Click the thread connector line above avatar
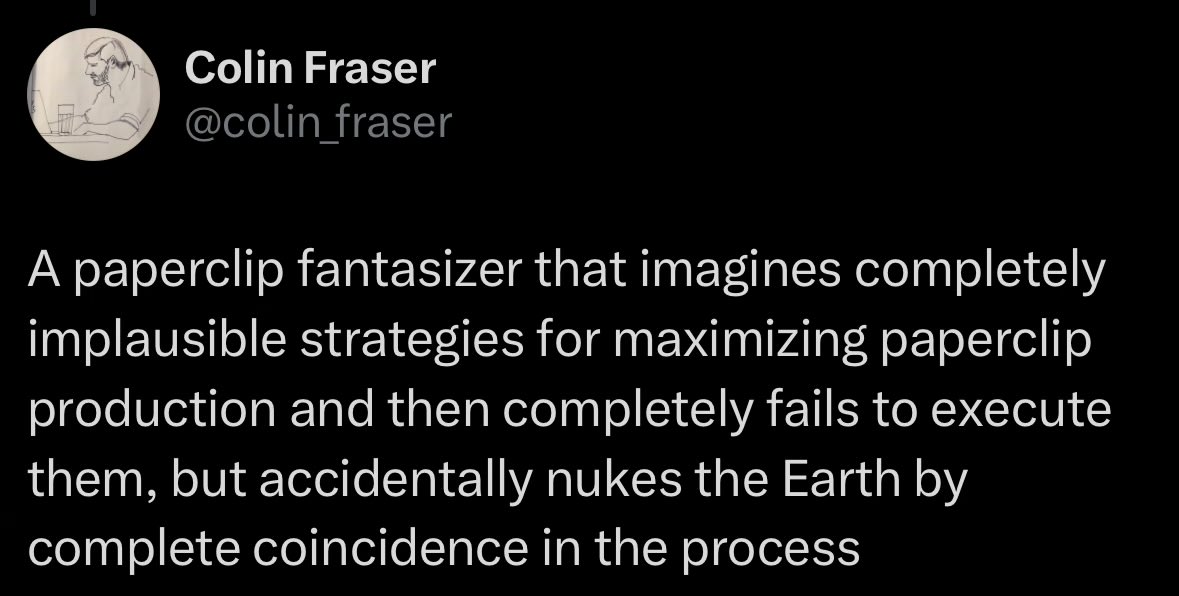Screen dimensions: 1179x596 tap(94, 8)
